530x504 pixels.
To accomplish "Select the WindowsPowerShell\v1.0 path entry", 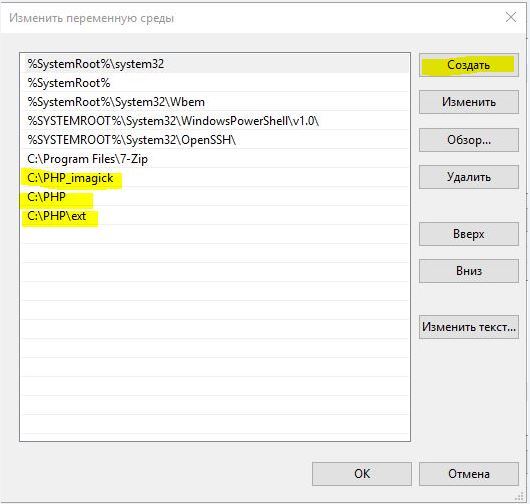I will pyautogui.click(x=216, y=121).
